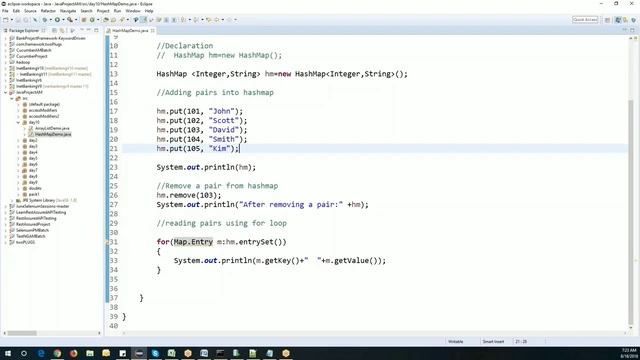Open the New file dropdown arrow

11,20
